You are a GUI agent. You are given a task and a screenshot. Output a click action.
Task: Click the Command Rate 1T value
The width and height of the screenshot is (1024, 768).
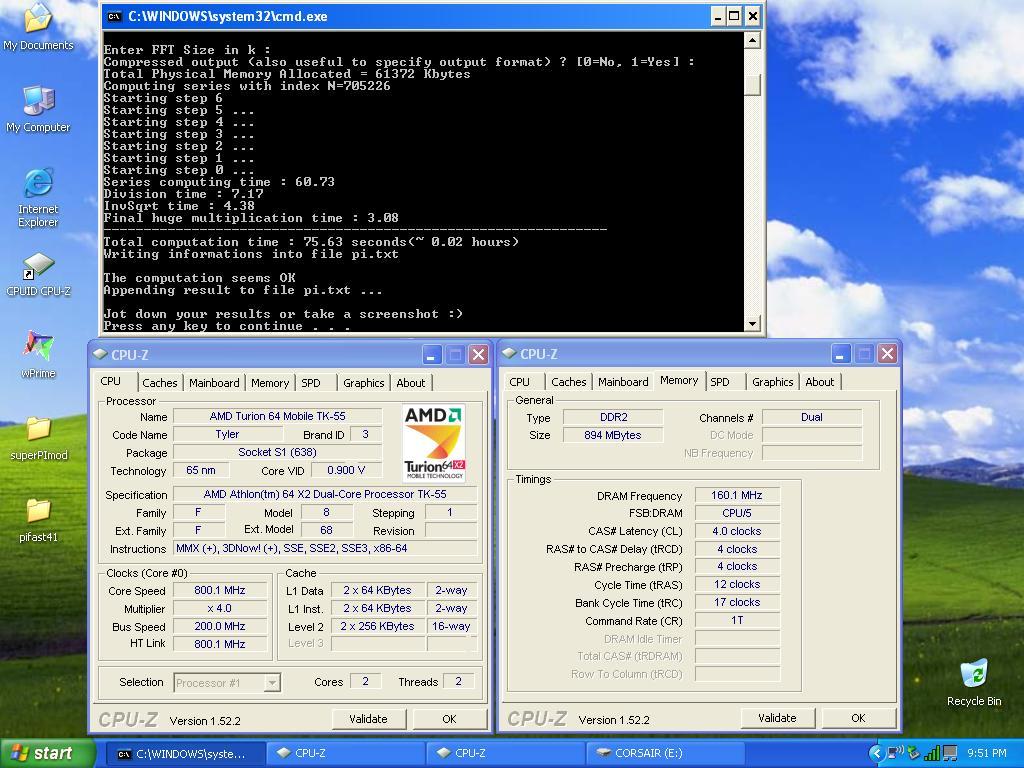click(x=737, y=620)
